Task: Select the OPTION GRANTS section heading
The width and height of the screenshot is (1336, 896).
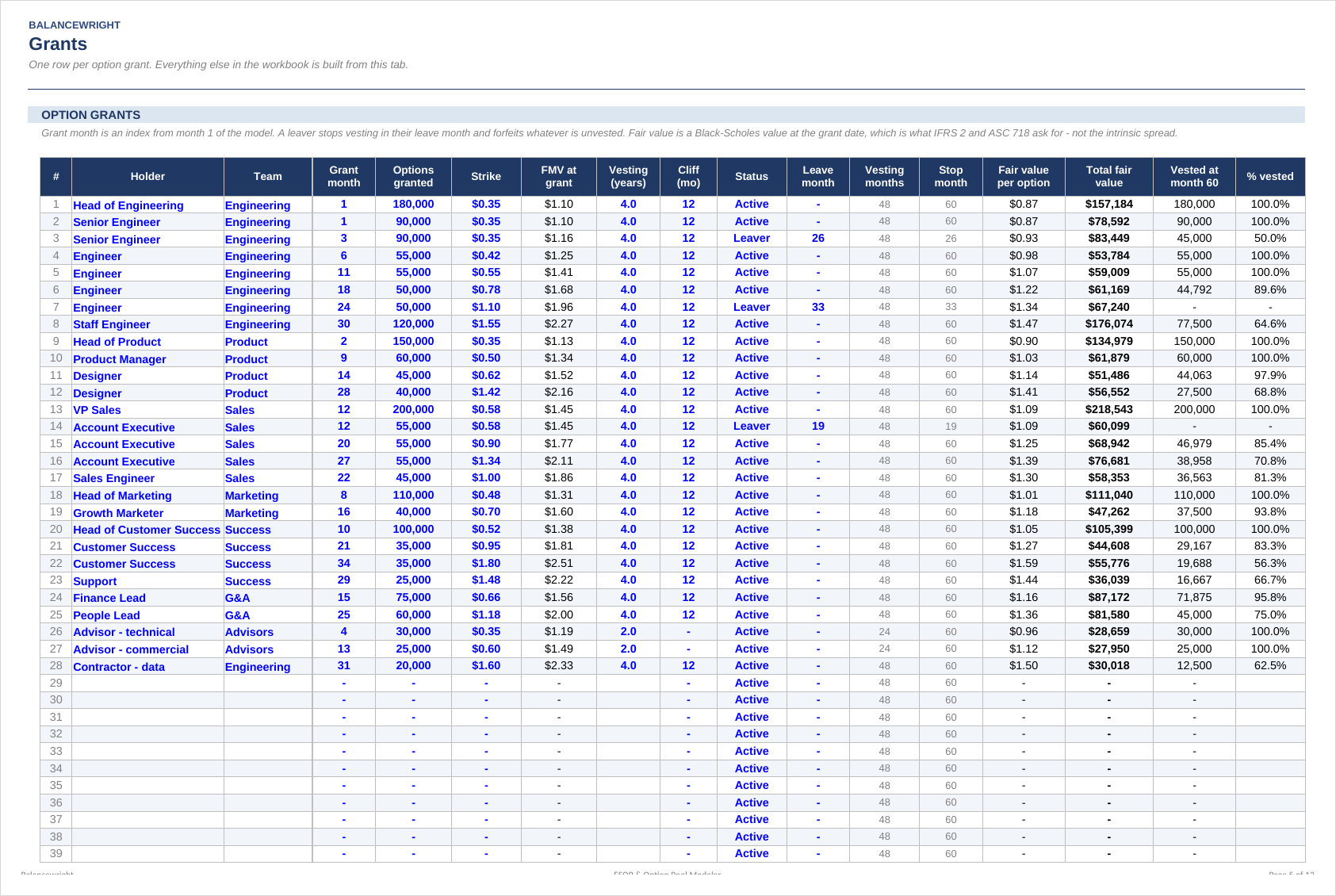Action: point(90,115)
